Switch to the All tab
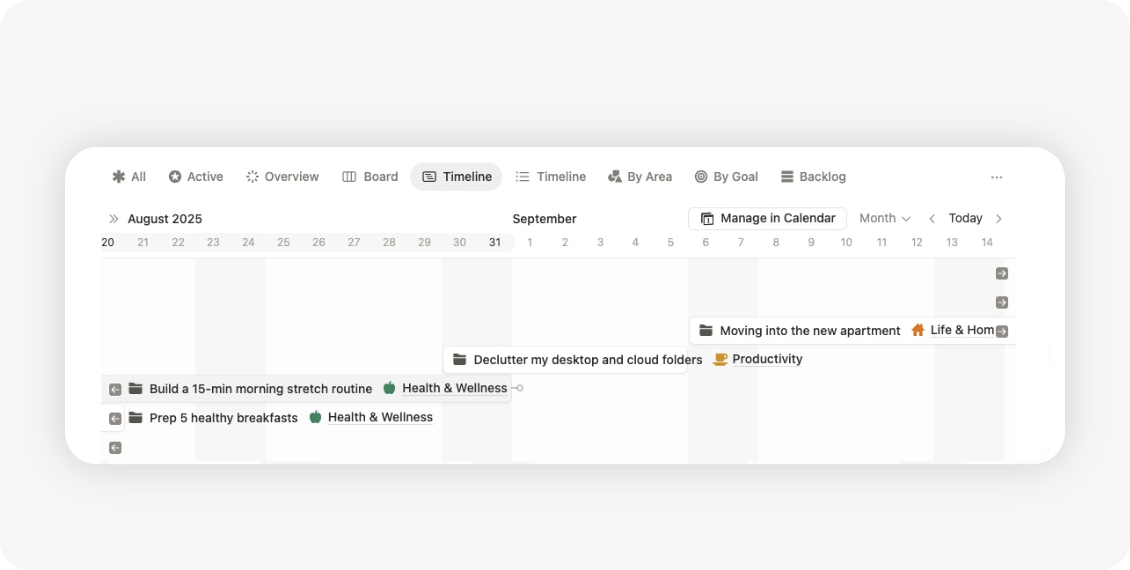The height and width of the screenshot is (570, 1130). 129,177
